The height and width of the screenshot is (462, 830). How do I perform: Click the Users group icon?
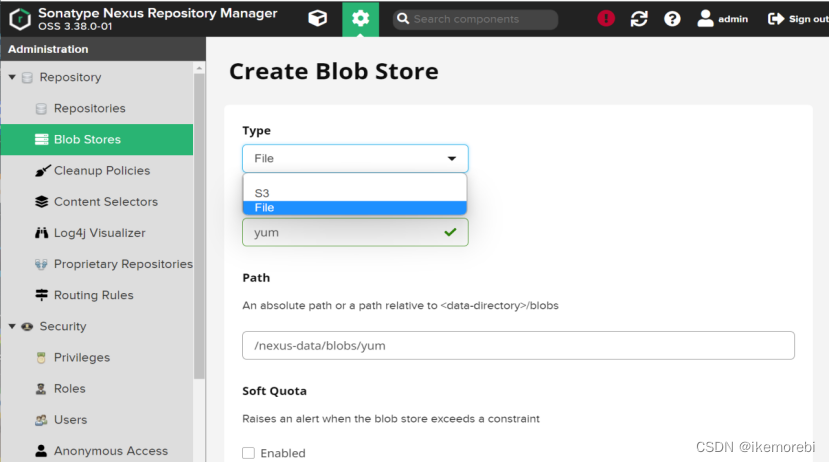tap(41, 420)
